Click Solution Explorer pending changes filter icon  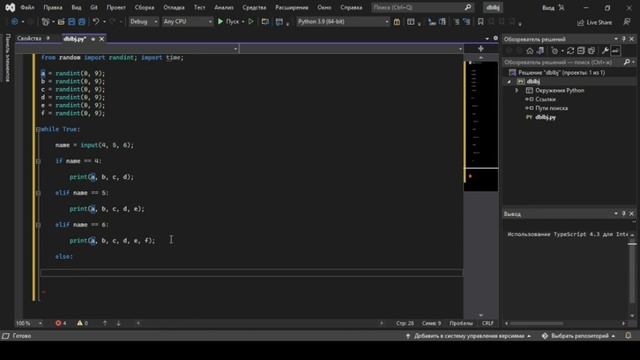(x=554, y=51)
